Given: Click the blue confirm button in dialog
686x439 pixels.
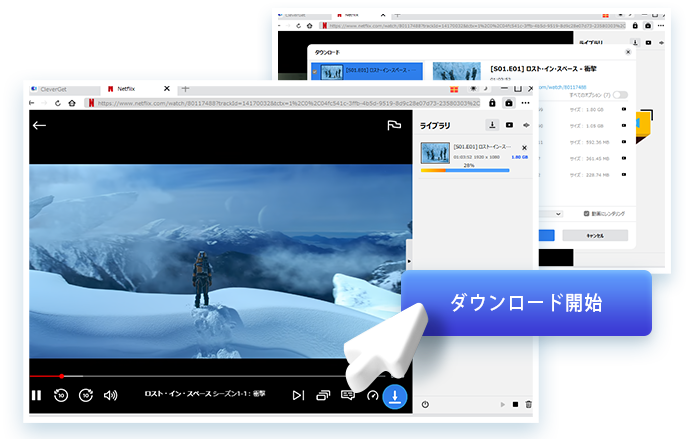Looking at the screenshot, I should [x=547, y=235].
